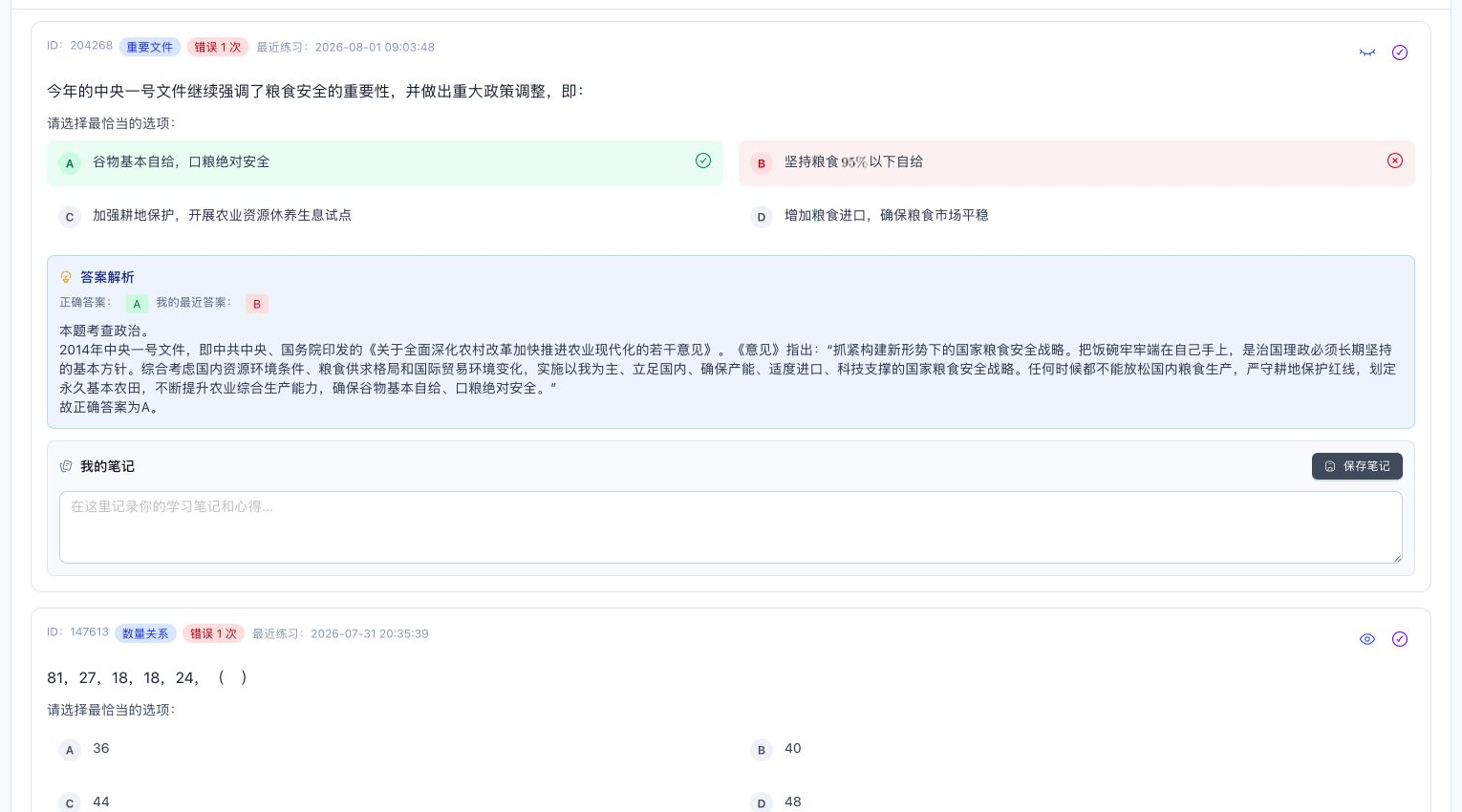Click the ID: 147613 text
The width and height of the screenshot is (1462, 812).
tap(77, 632)
